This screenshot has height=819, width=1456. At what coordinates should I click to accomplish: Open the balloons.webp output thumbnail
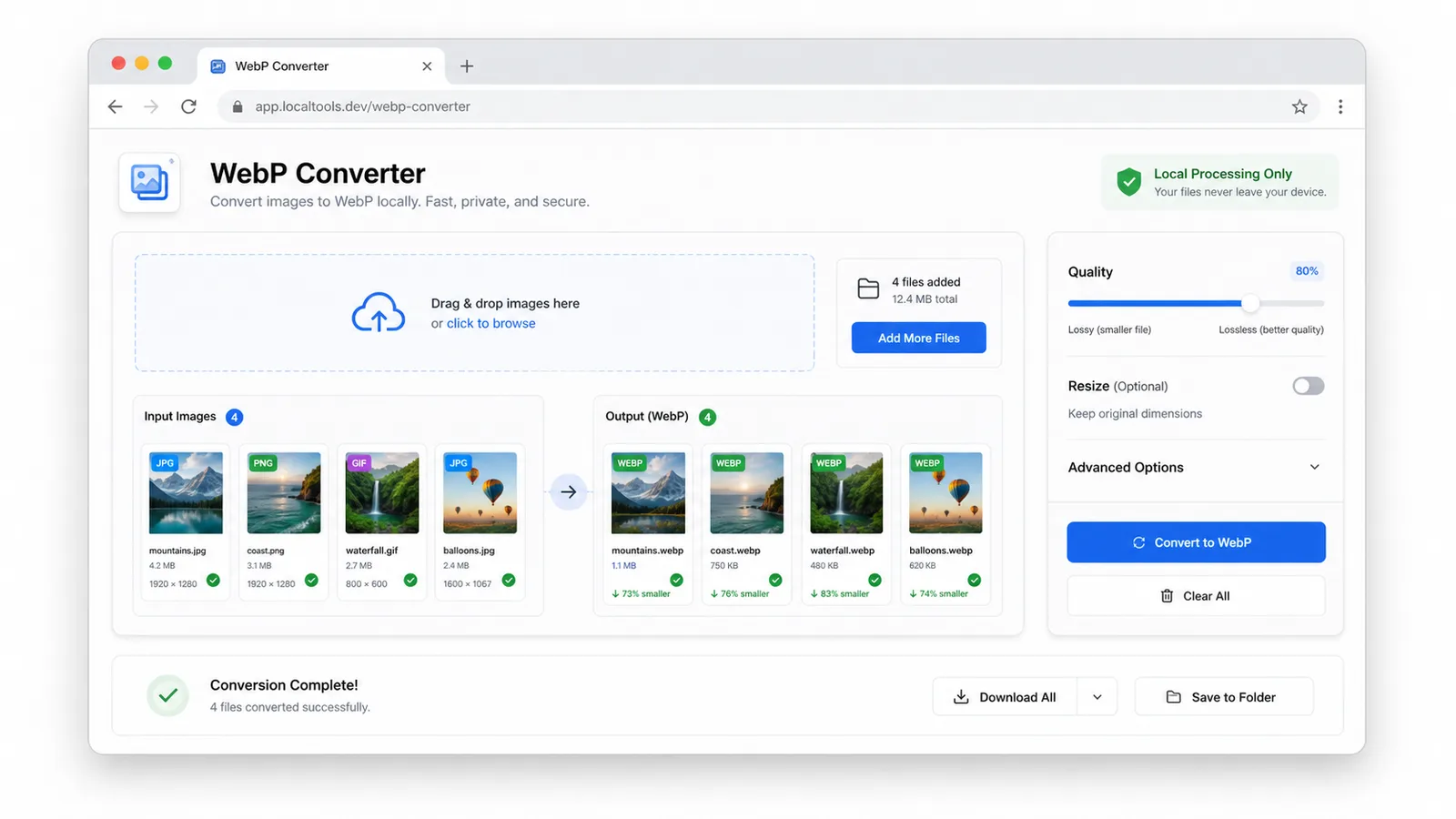[x=945, y=492]
